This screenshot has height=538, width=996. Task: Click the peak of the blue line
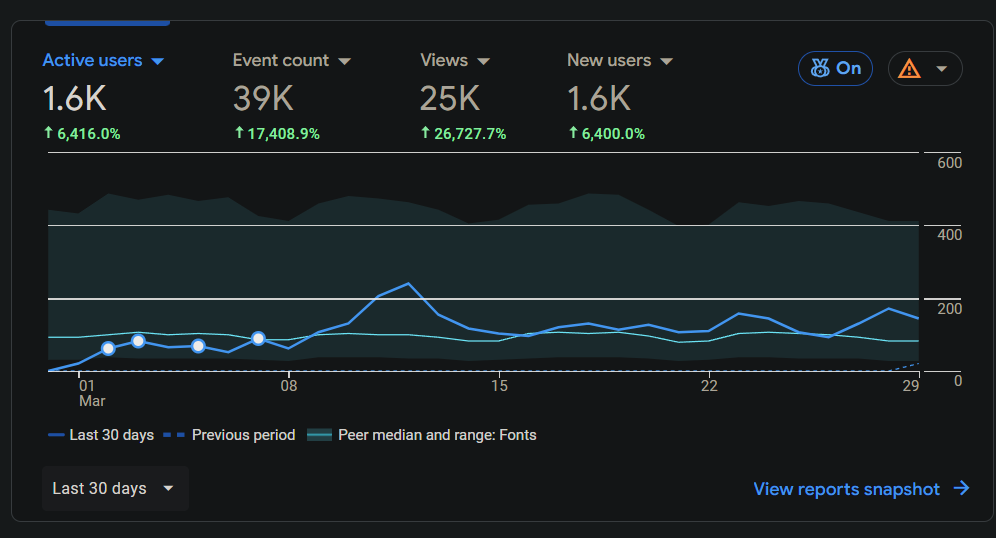[x=408, y=283]
